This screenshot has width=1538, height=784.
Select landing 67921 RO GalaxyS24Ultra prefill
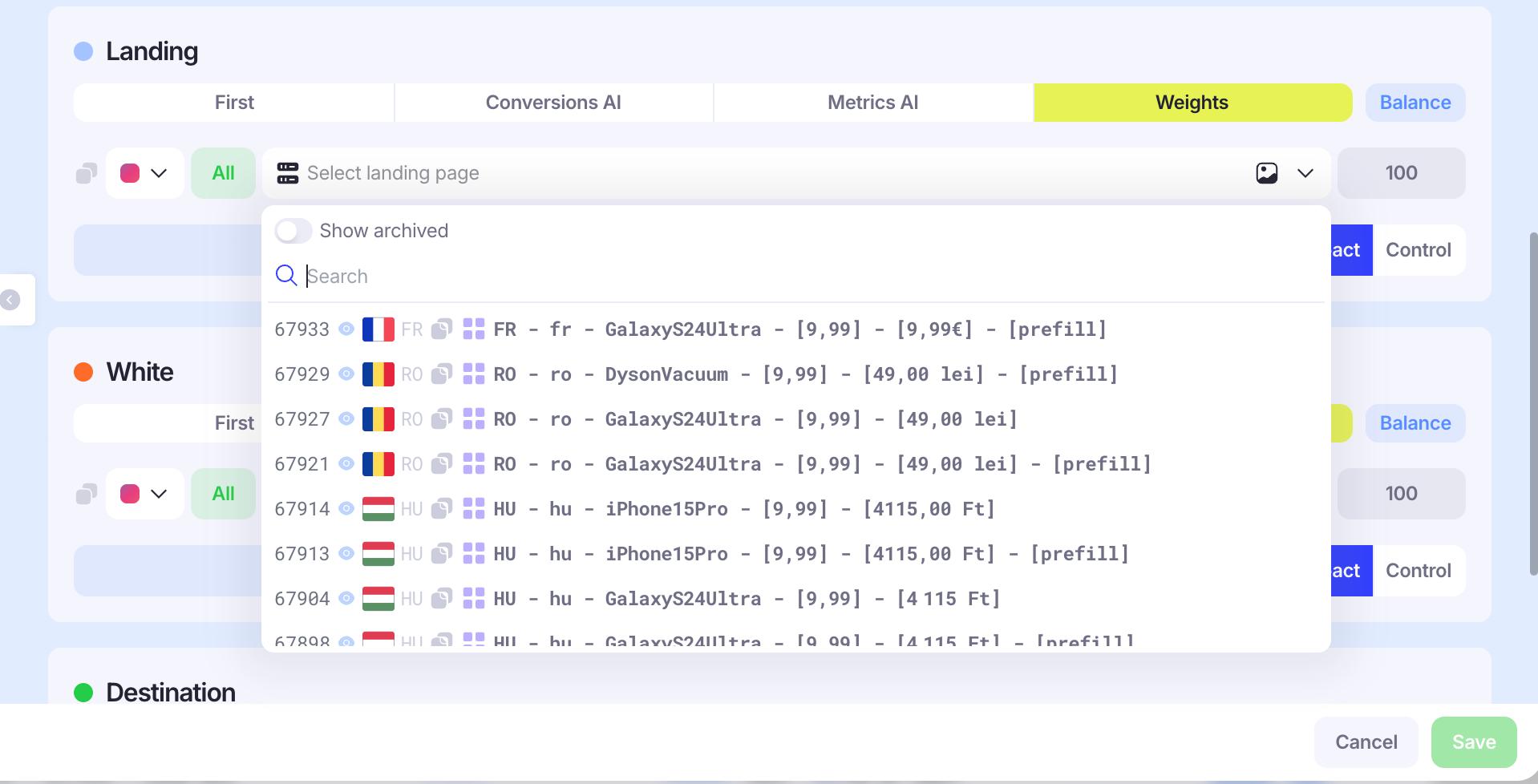796,464
